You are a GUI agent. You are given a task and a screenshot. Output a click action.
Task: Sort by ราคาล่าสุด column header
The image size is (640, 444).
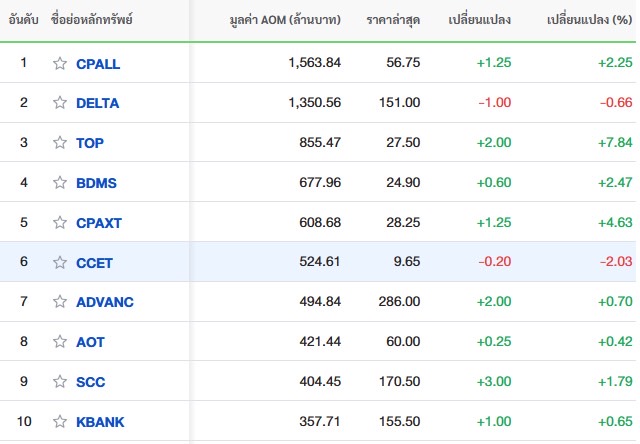[x=394, y=20]
